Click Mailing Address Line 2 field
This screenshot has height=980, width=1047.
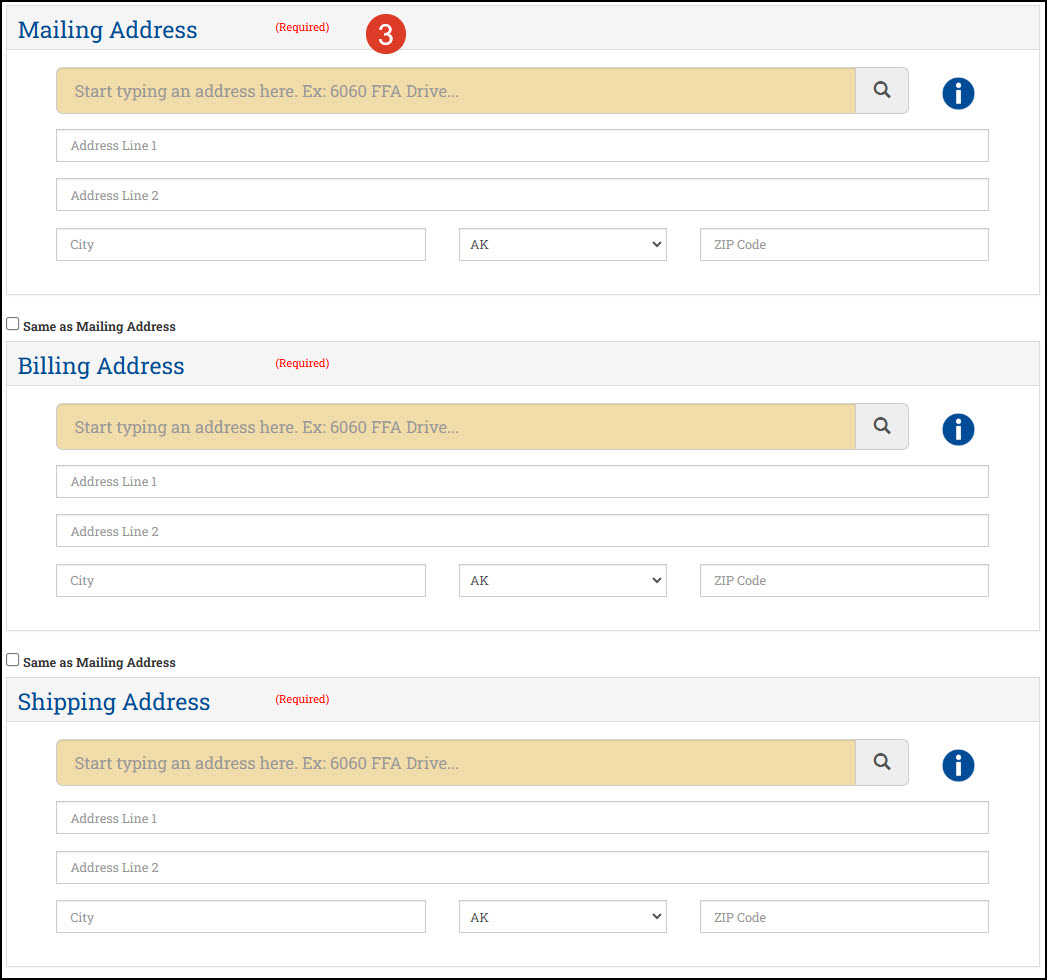[522, 194]
